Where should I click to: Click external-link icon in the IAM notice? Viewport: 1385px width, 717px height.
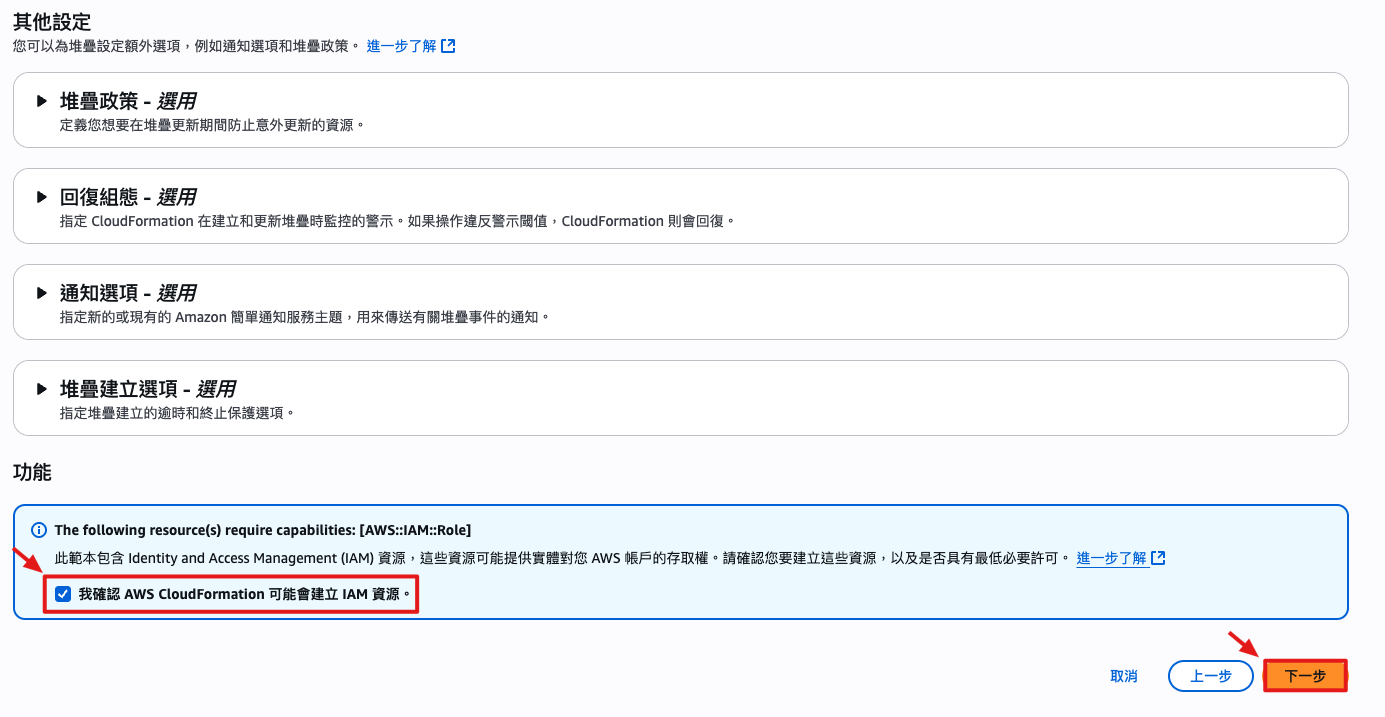[1158, 558]
